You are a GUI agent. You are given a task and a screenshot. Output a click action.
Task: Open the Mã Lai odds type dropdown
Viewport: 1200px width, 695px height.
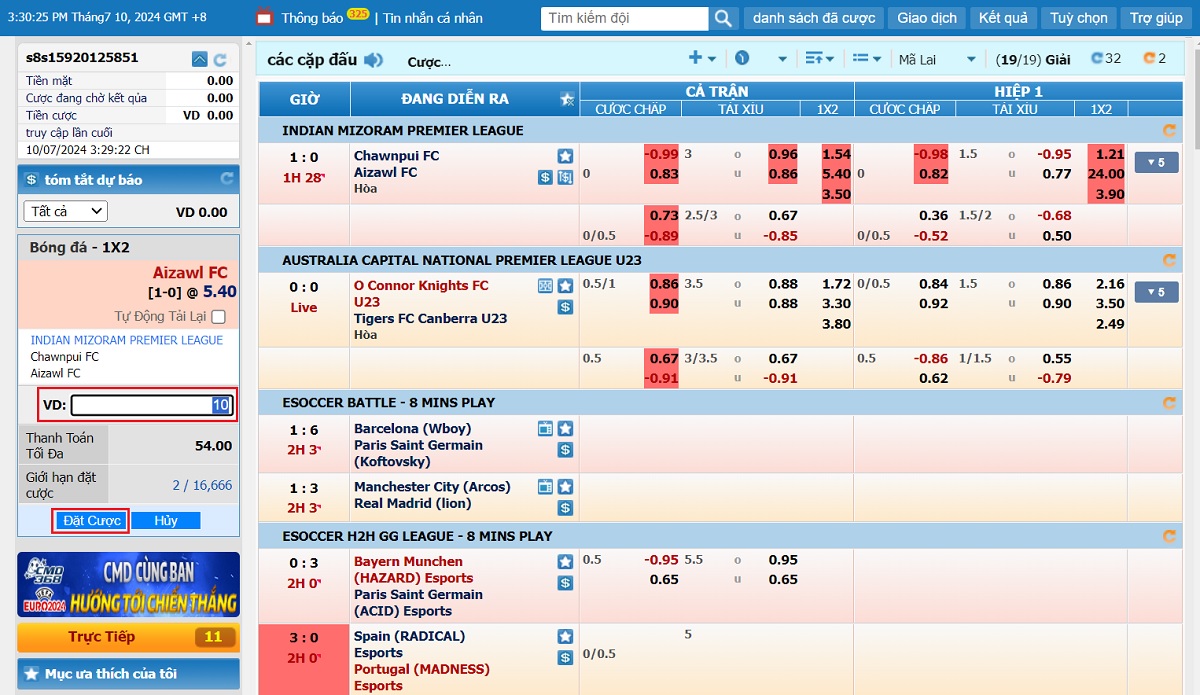(x=937, y=60)
